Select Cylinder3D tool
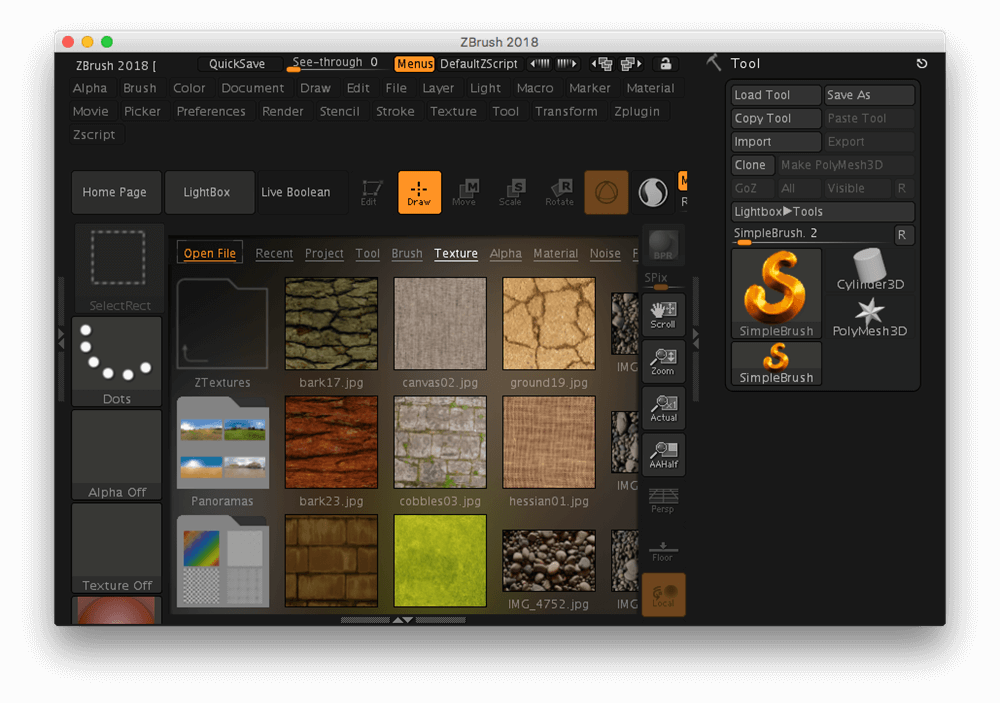1000x703 pixels. point(870,270)
